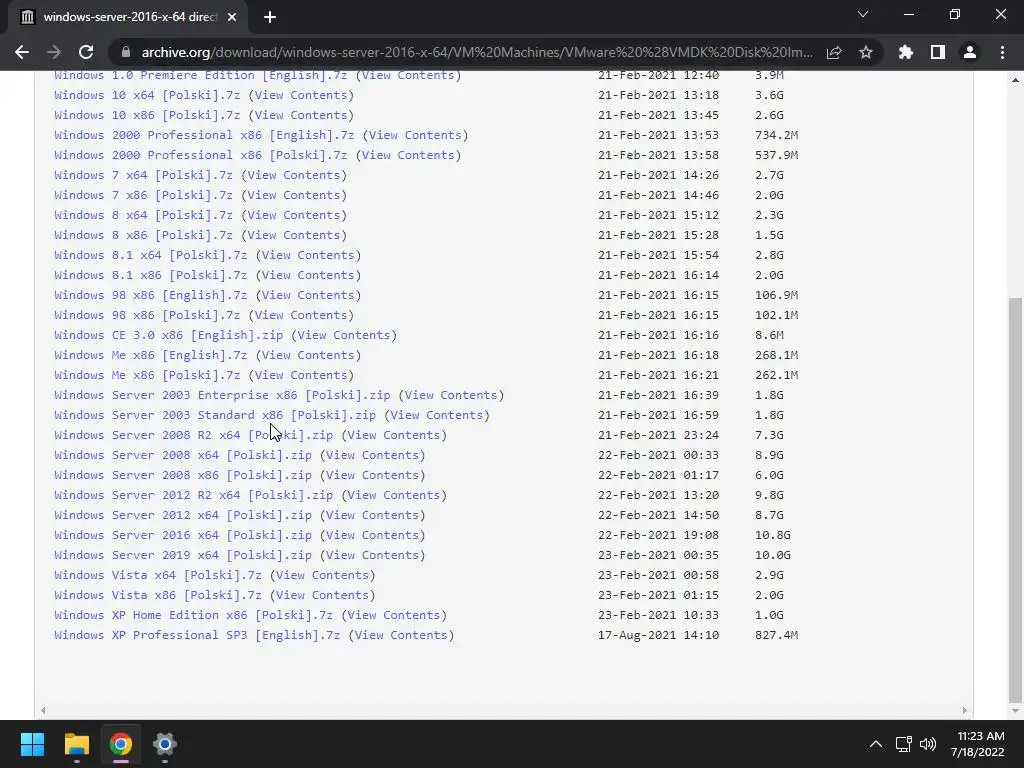Image resolution: width=1024 pixels, height=768 pixels.
Task: View Contents of Windows Me x86 [Polski].7z
Action: click(x=301, y=376)
